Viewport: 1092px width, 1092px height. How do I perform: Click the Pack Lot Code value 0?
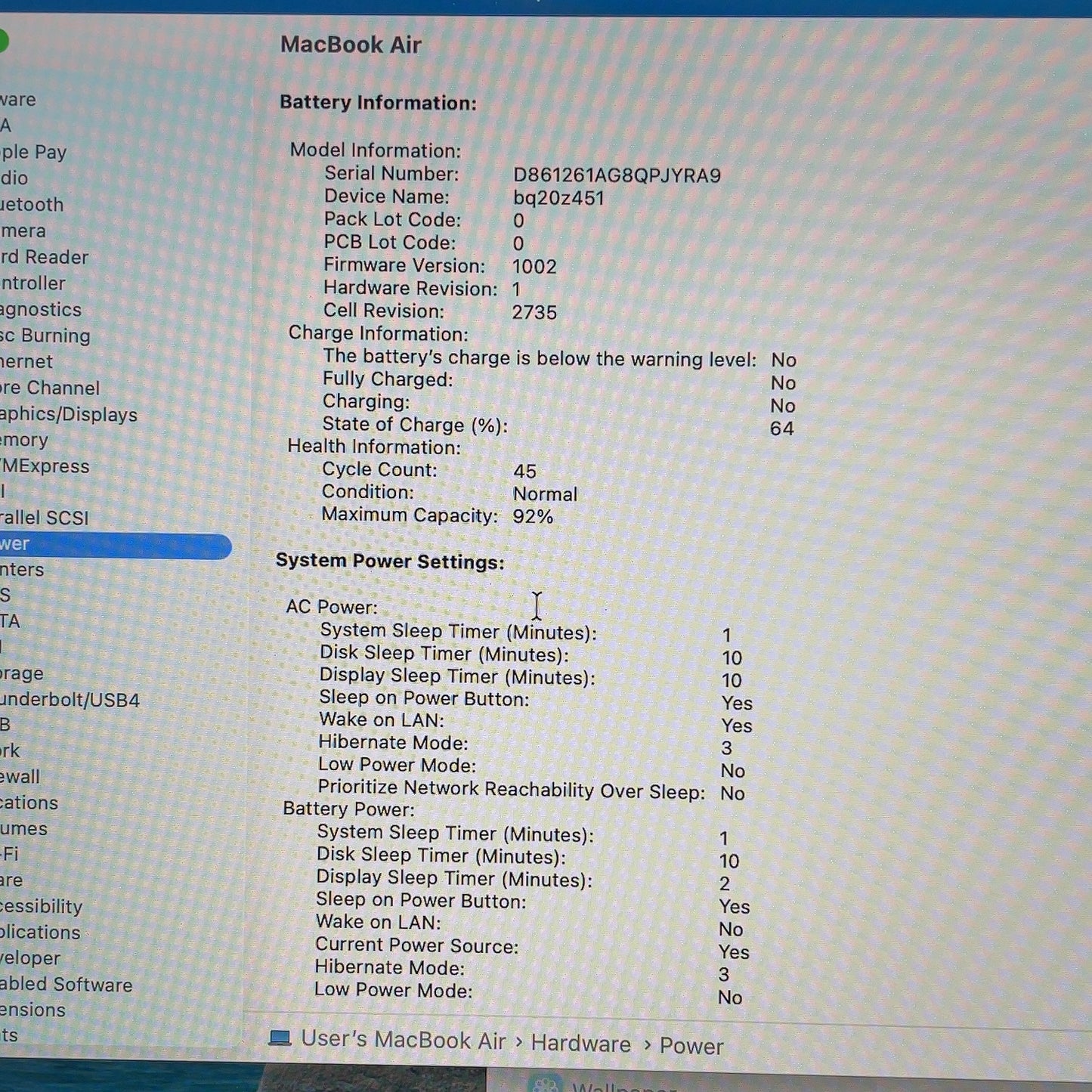[x=518, y=221]
